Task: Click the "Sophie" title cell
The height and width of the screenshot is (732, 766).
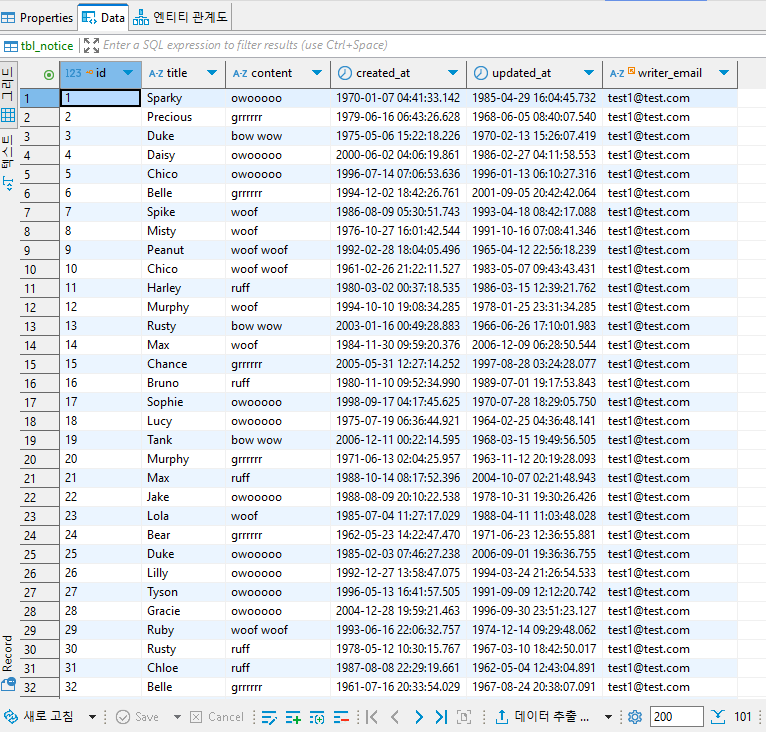Action: [184, 402]
